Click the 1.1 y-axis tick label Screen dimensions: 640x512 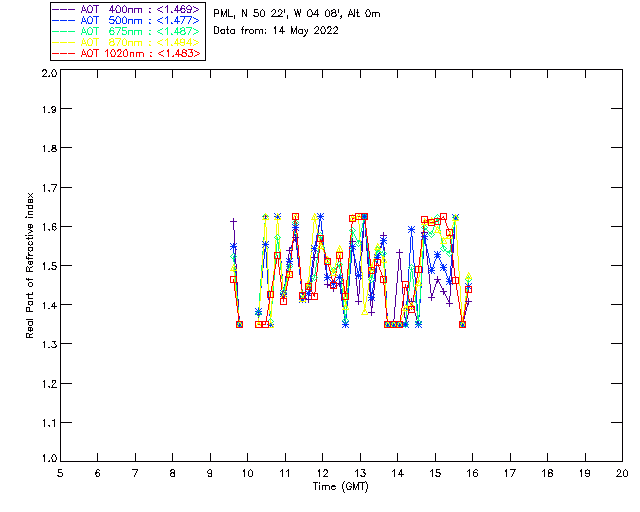(x=49, y=423)
